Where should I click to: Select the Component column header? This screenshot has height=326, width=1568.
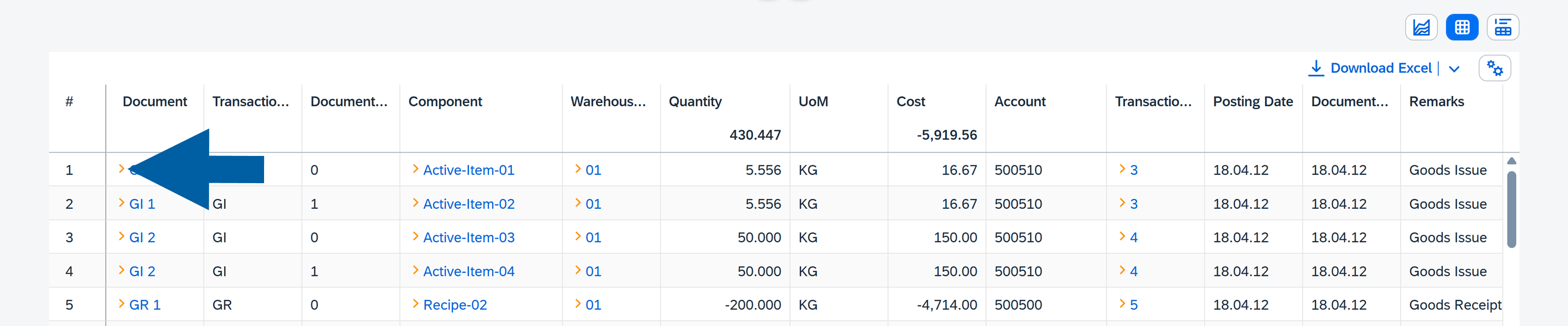tap(445, 102)
